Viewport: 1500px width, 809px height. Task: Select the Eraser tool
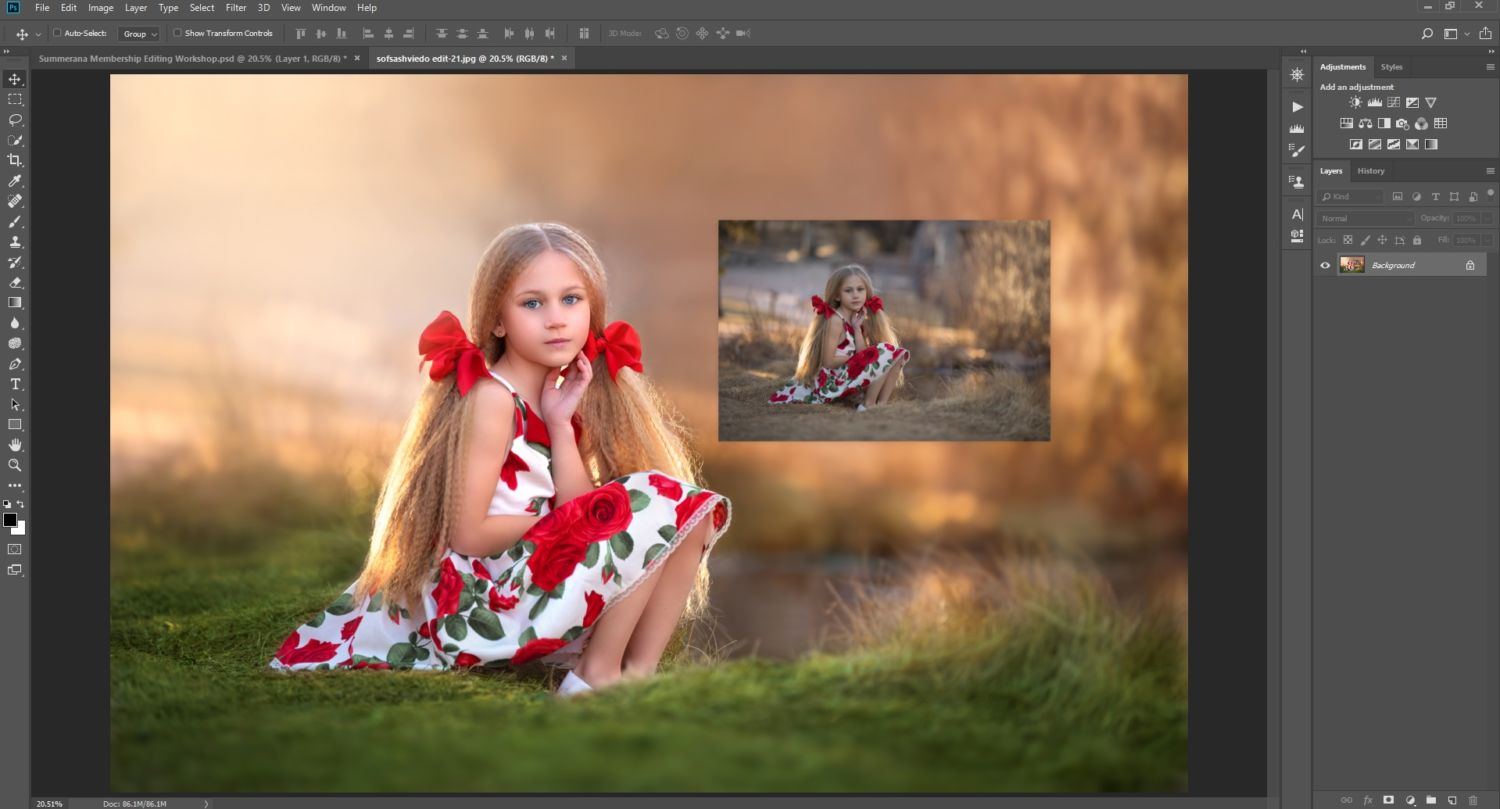click(x=15, y=282)
